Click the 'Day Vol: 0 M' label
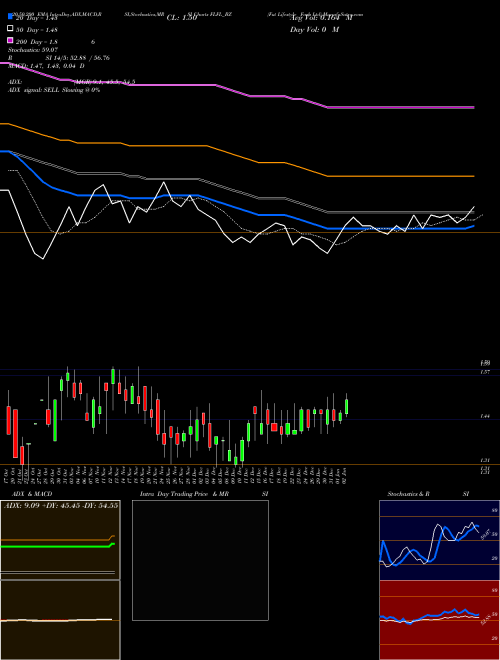The image size is (500, 660). pos(314,29)
